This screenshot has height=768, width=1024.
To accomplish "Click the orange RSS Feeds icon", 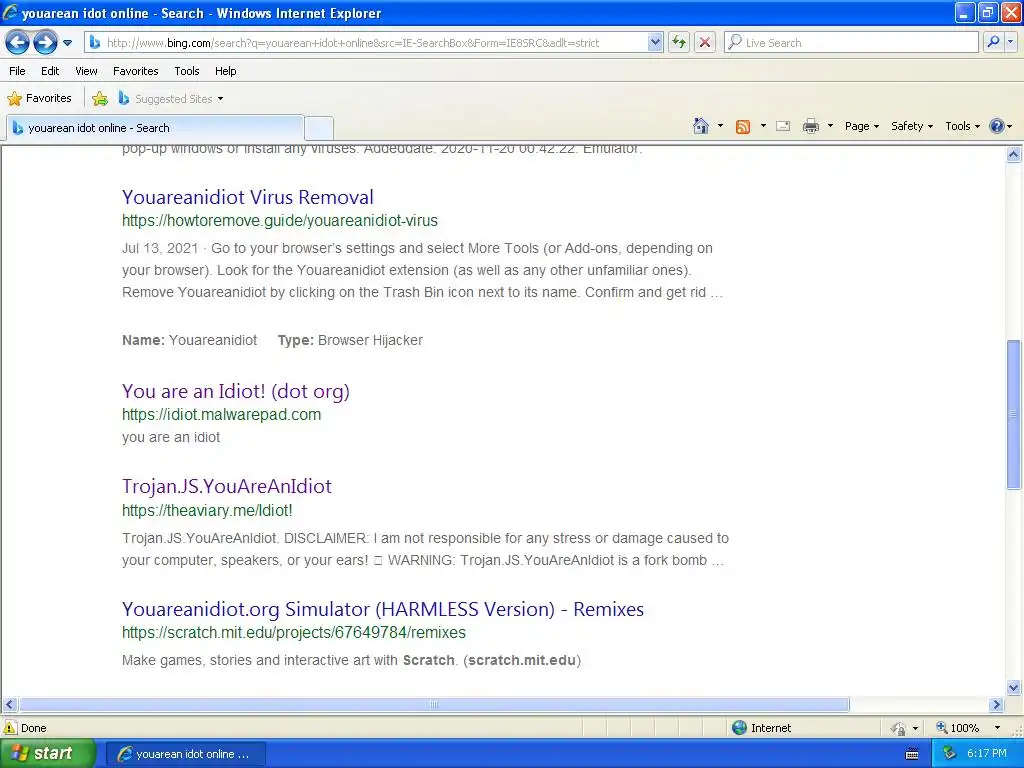I will (743, 127).
